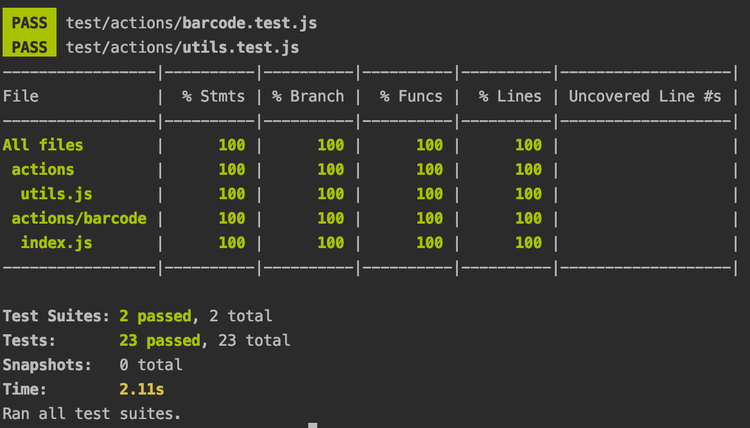Click the '% Lines' column header
This screenshot has height=428, width=750.
point(510,96)
